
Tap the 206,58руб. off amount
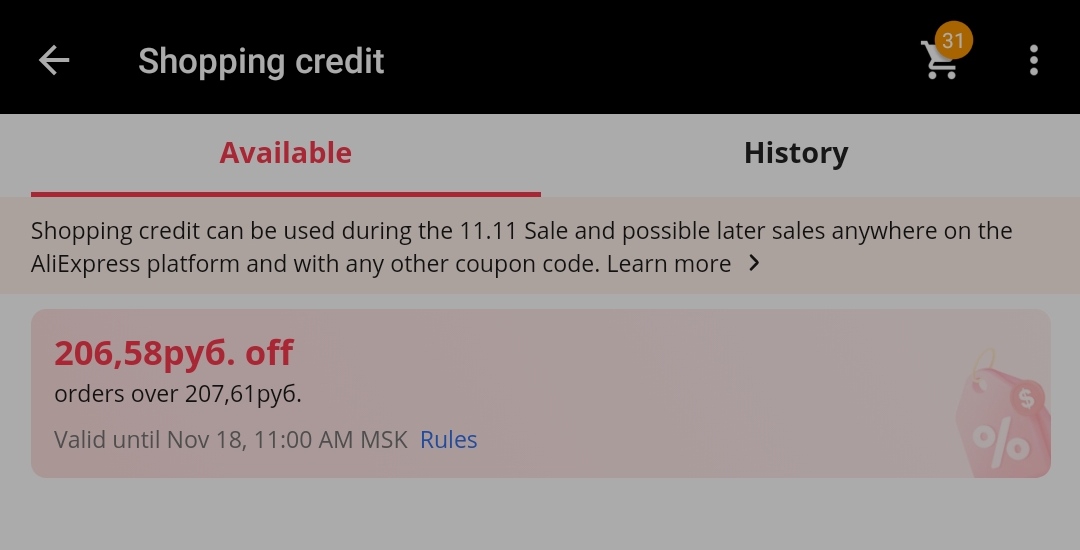pyautogui.click(x=174, y=352)
